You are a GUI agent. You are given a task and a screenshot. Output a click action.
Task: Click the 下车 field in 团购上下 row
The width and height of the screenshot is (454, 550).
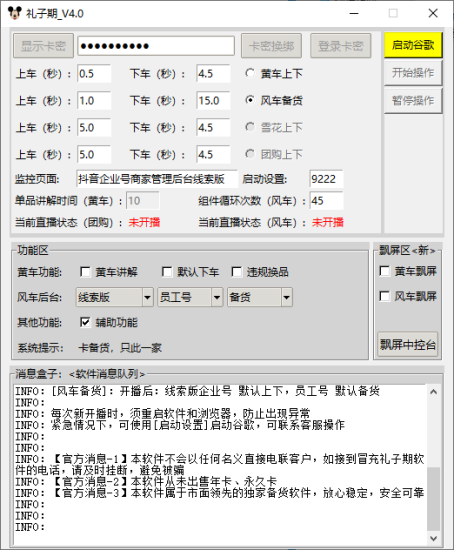tap(213, 154)
